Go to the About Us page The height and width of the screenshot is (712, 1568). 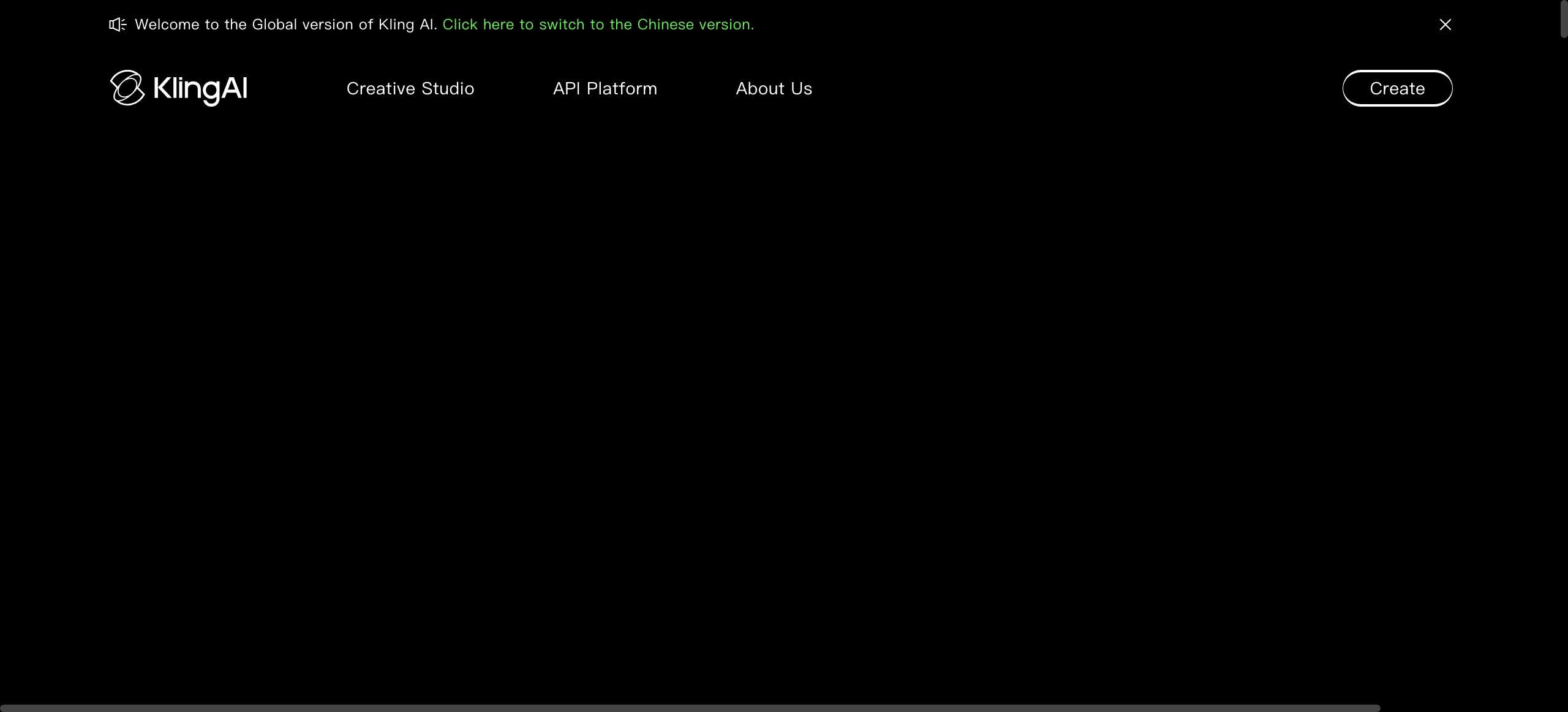point(774,88)
